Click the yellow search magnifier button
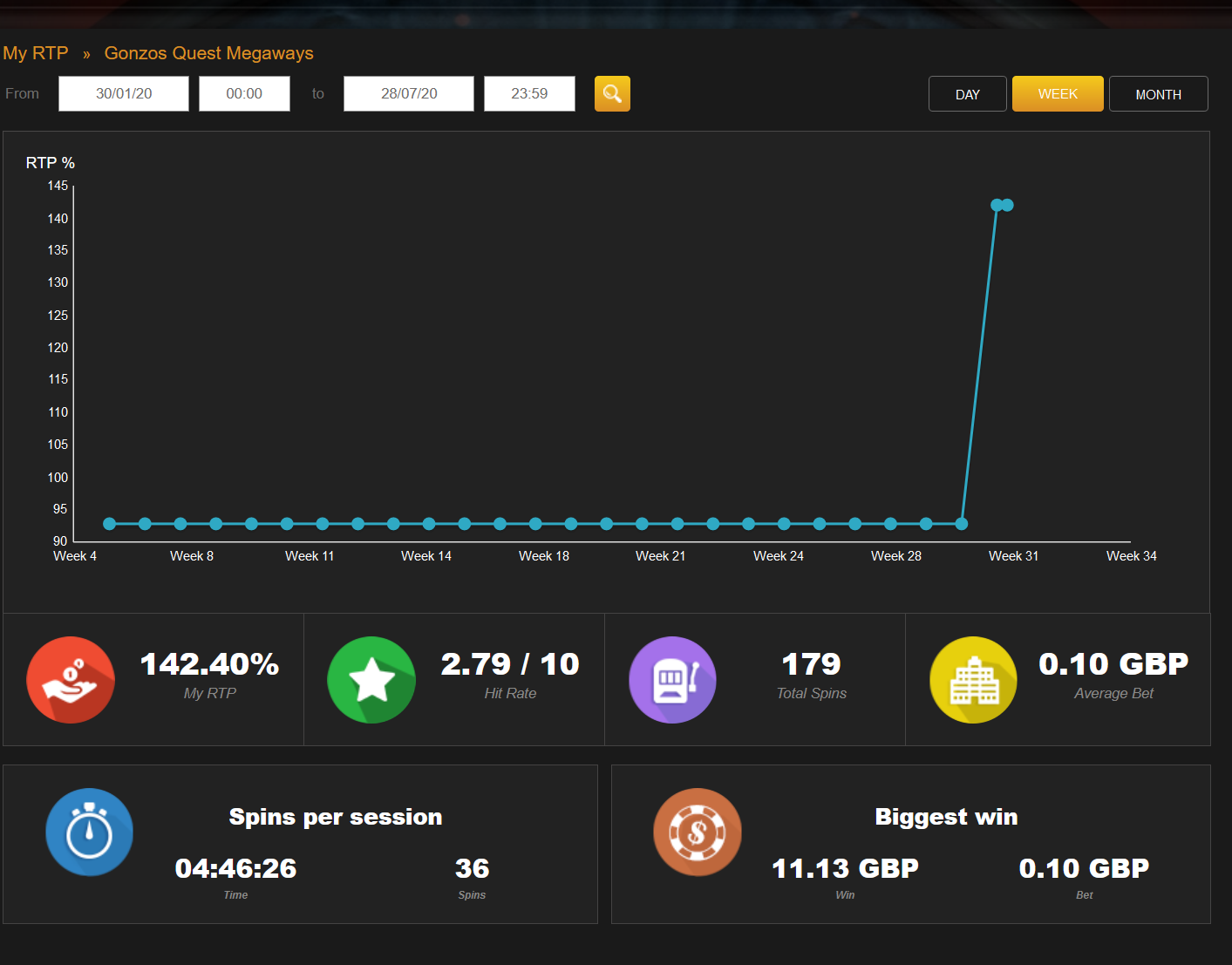Image resolution: width=1232 pixels, height=965 pixels. [612, 93]
